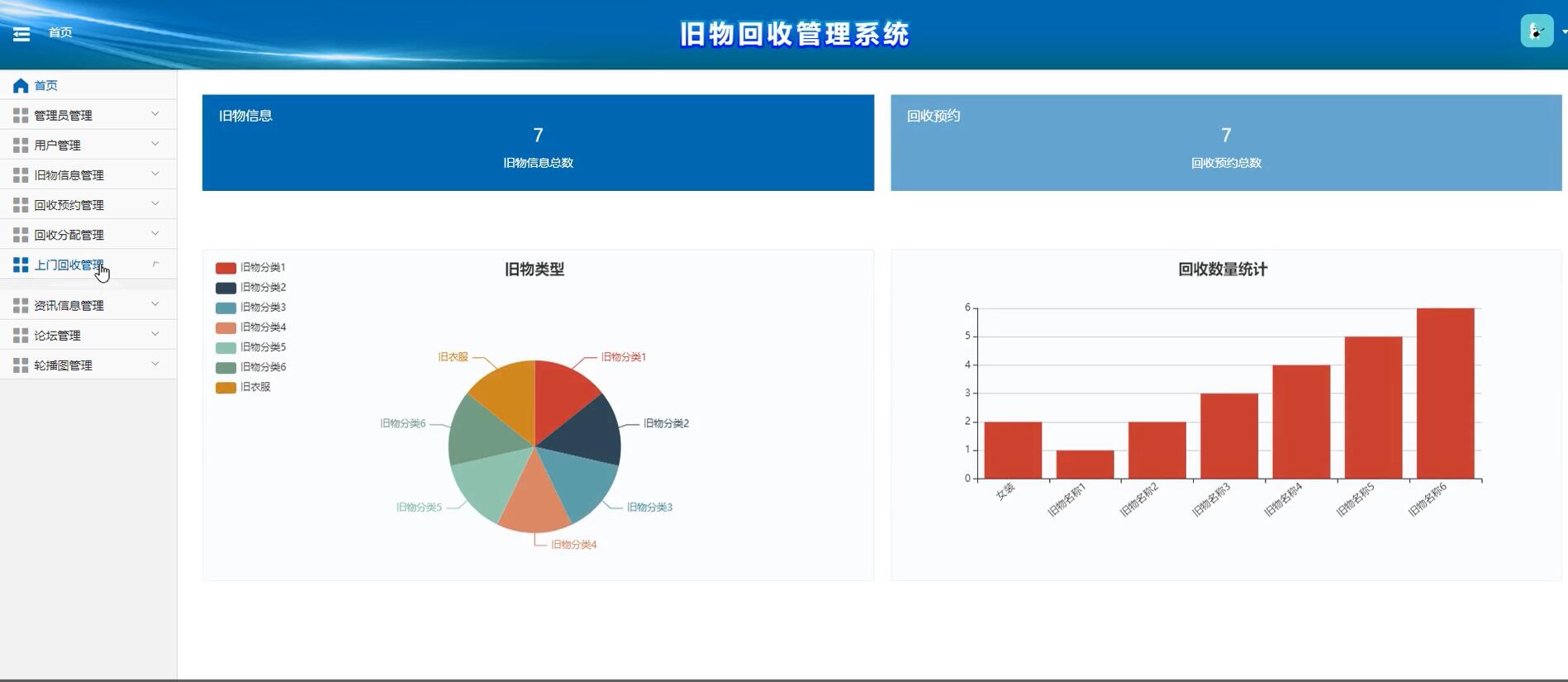The height and width of the screenshot is (682, 1568).
Task: Click the hamburger menu icon in header
Action: pyautogui.click(x=21, y=34)
